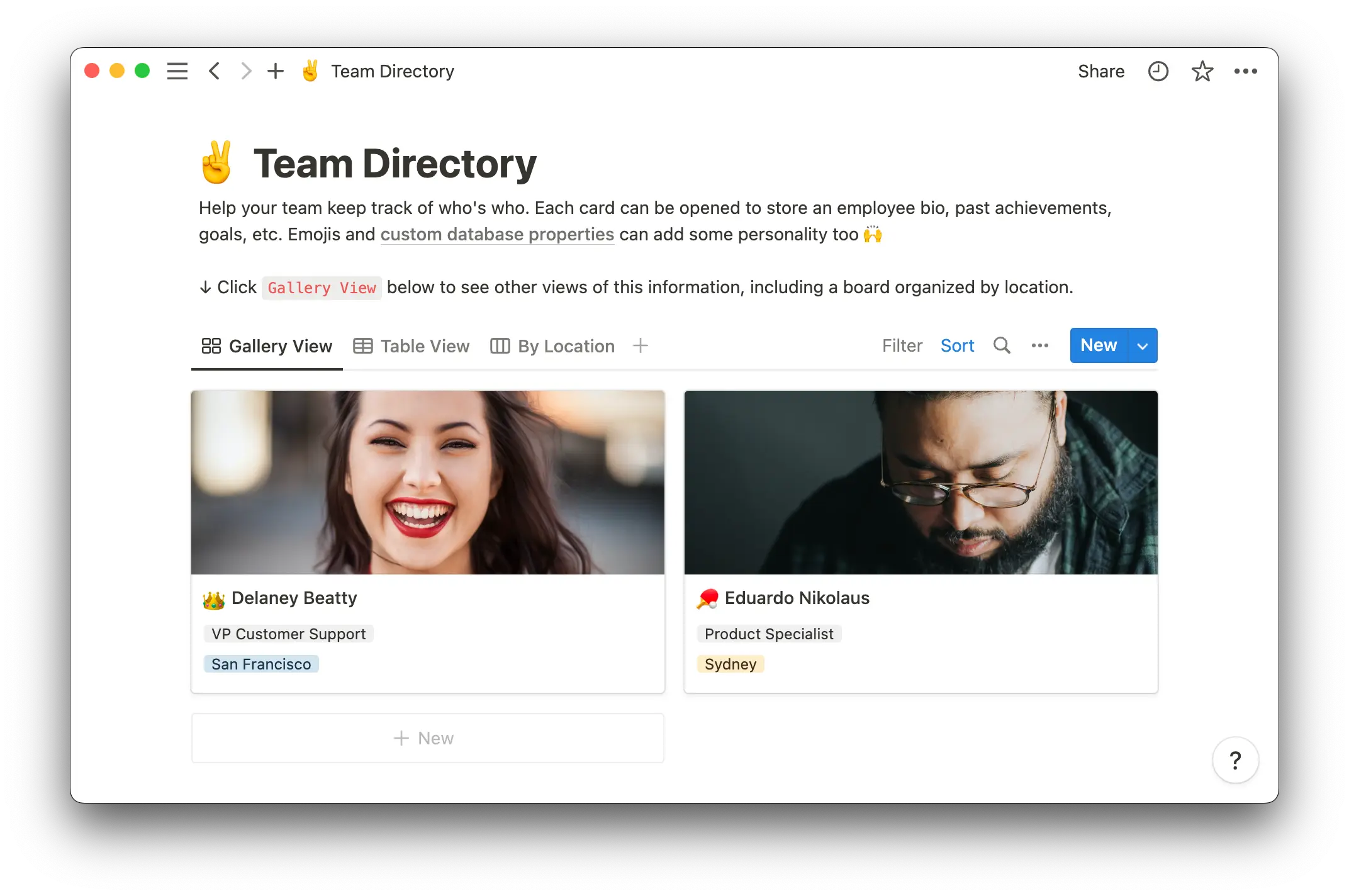
Task: Click the Share button
Action: (1101, 71)
